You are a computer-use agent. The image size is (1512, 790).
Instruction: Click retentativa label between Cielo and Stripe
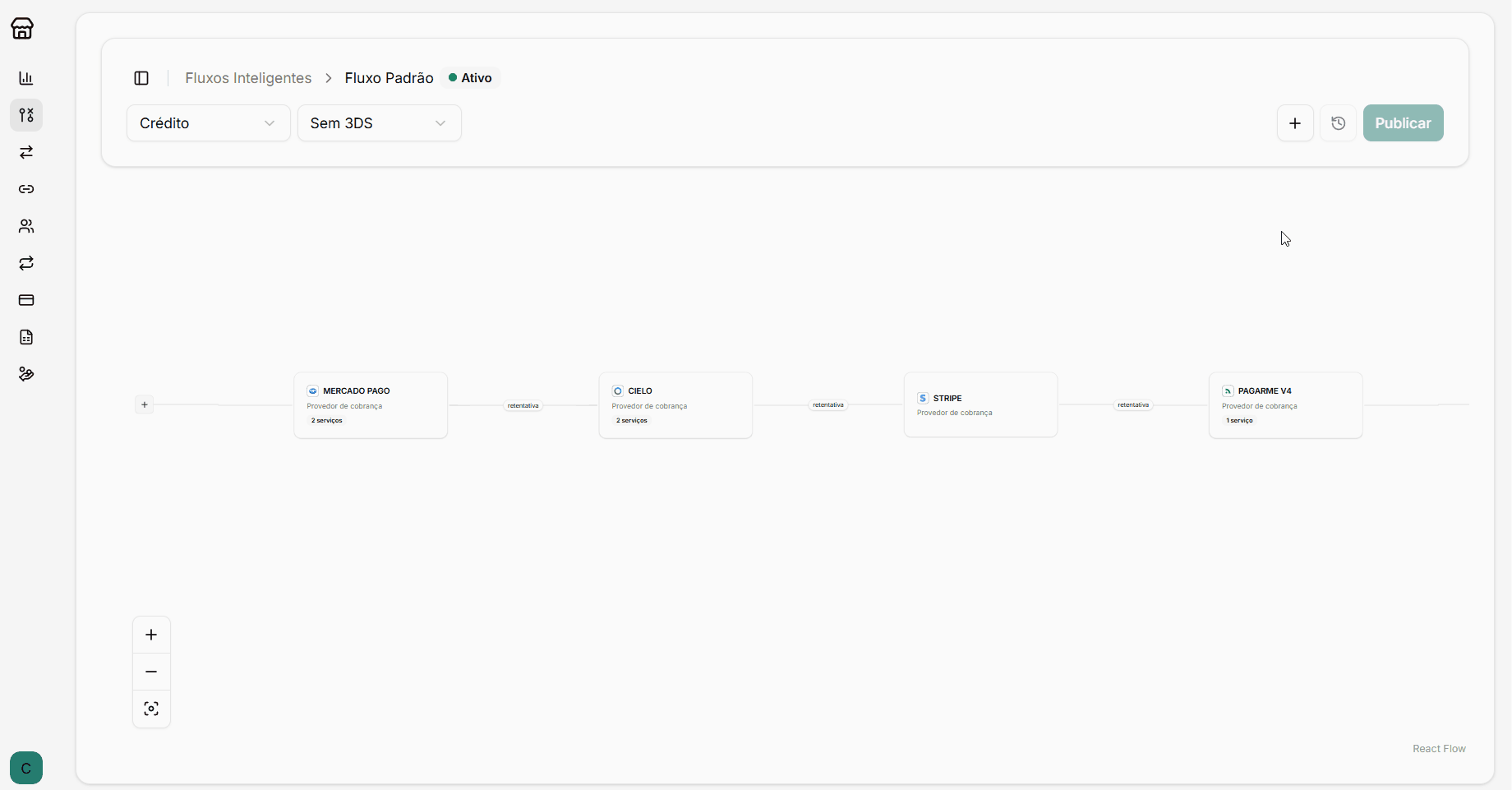pyautogui.click(x=828, y=404)
